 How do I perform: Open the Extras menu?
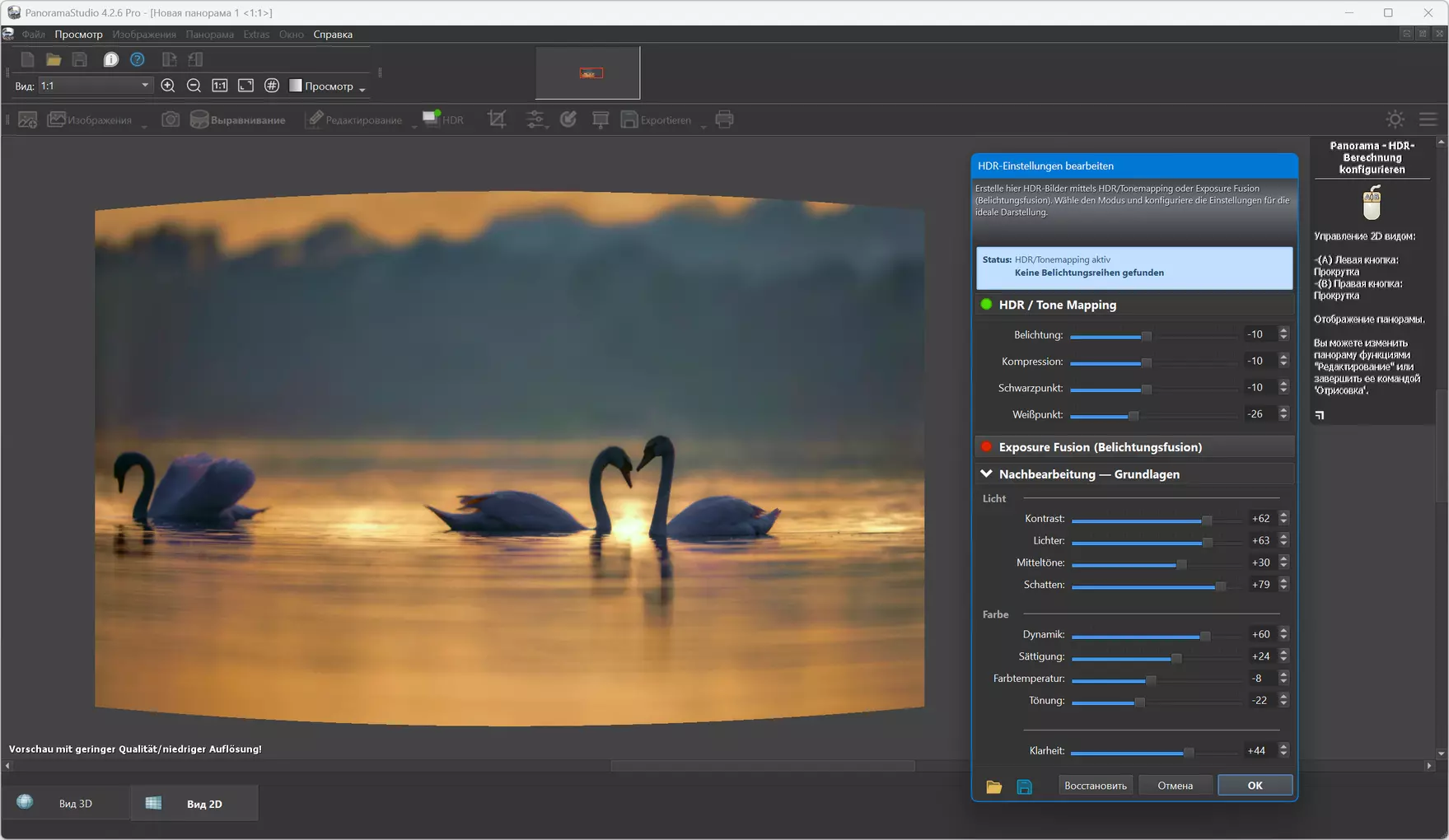[256, 35]
